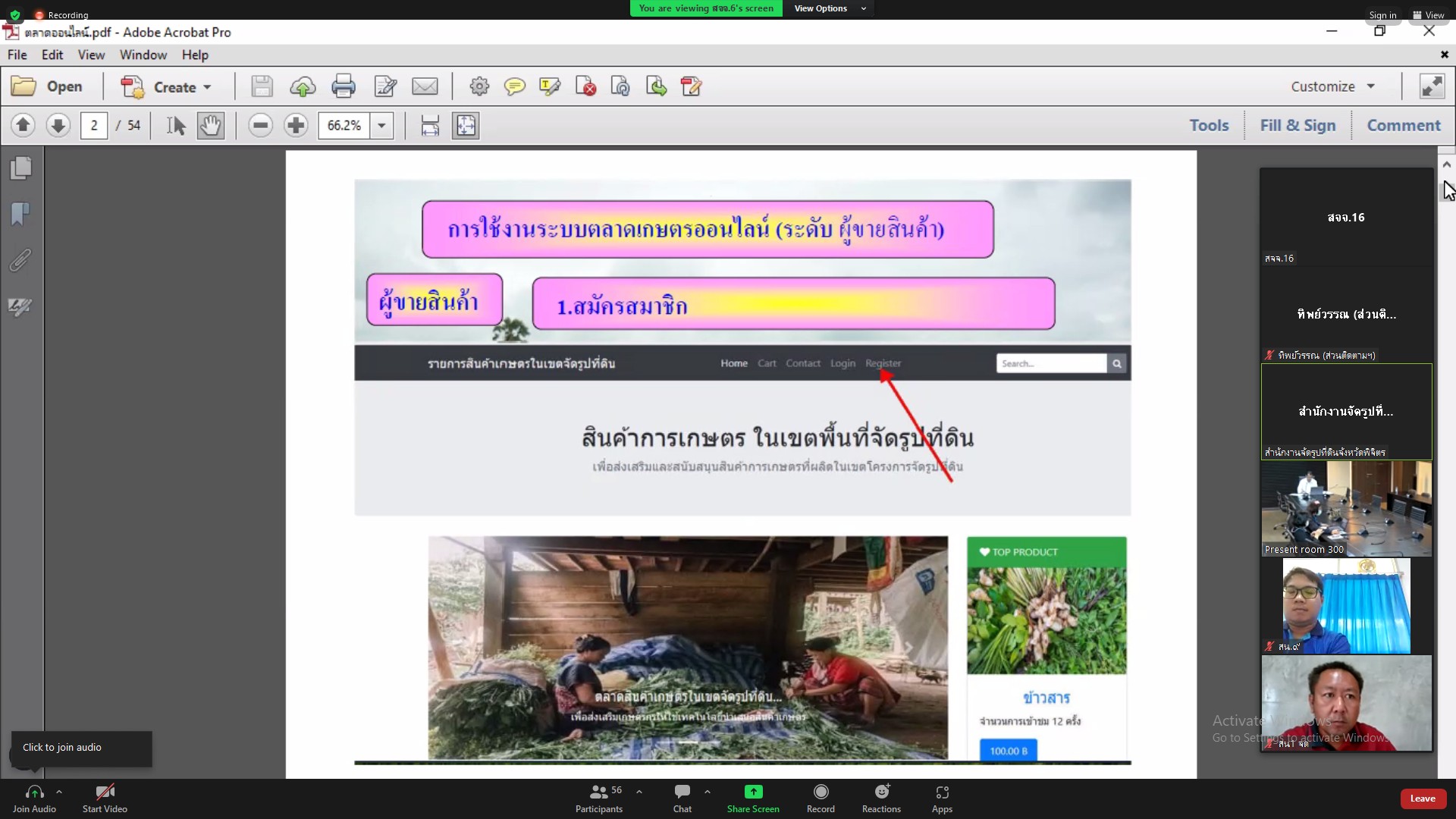
Task: Open the File menu
Action: [17, 55]
